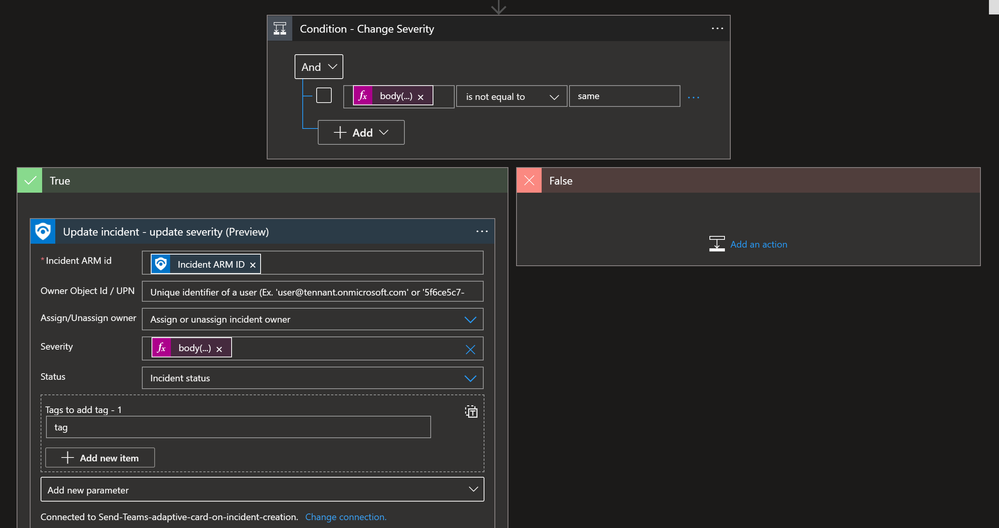Click the 'same' value input field
Screen dimensions: 999x528
point(624,96)
